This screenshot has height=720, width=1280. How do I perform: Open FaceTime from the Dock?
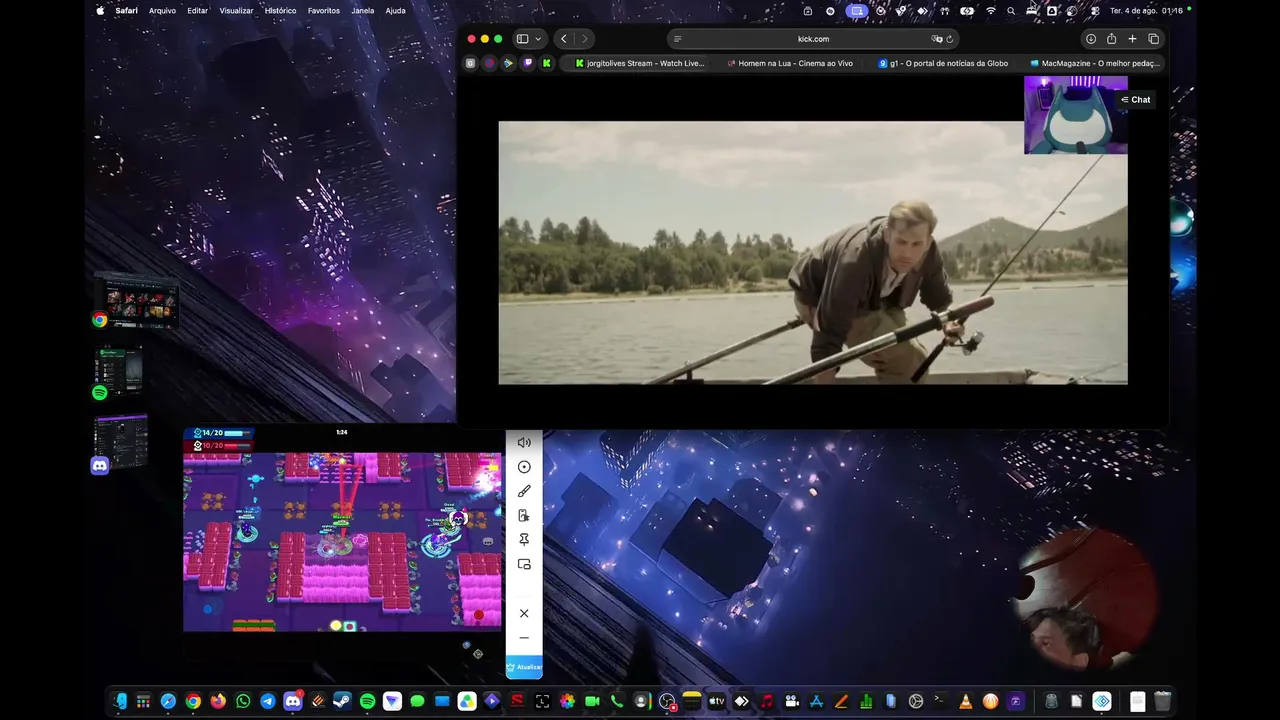tap(592, 702)
